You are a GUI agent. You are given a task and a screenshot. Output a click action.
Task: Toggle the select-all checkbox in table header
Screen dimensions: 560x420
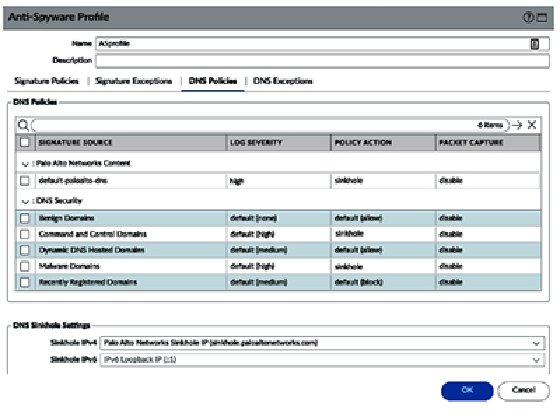[x=25, y=142]
